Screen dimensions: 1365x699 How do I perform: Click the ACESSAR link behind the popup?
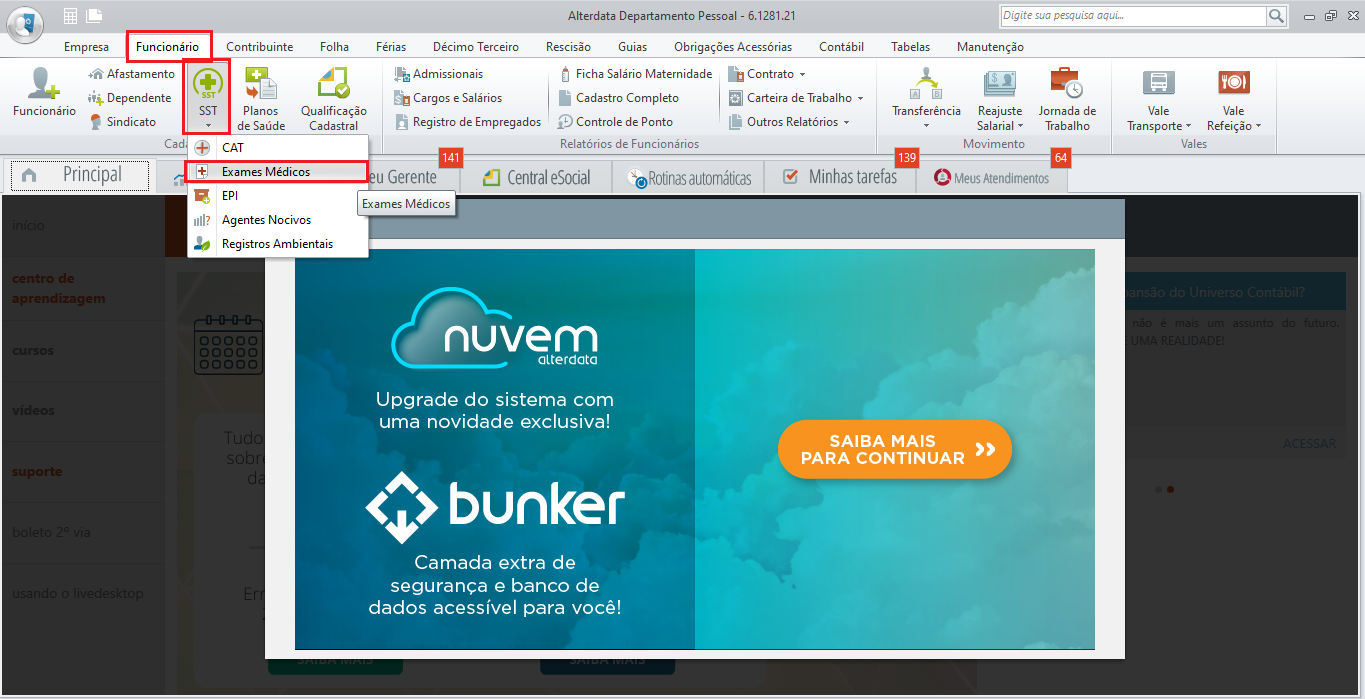(x=1309, y=444)
